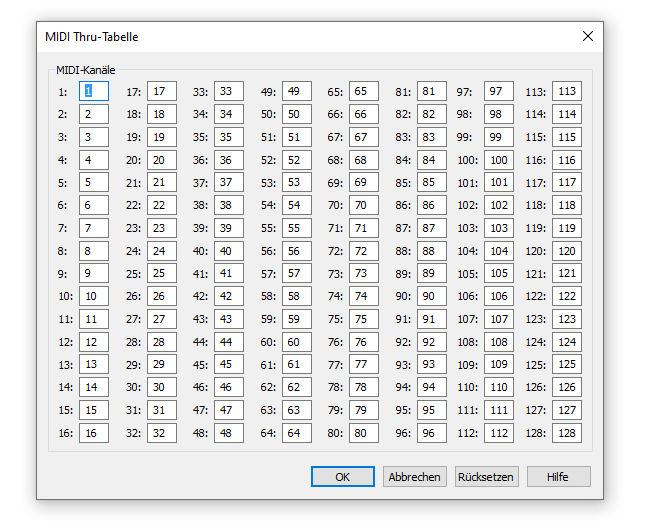Screen dimensions: 652x530
Task: Edit the field for channel 17
Action: pyautogui.click(x=162, y=91)
